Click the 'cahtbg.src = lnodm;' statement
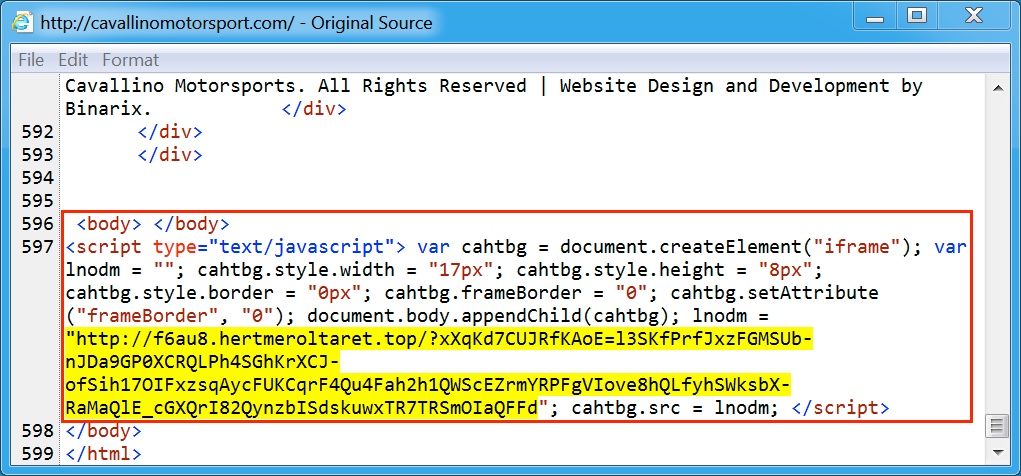Viewport: 1021px width, 476px height. (x=675, y=408)
